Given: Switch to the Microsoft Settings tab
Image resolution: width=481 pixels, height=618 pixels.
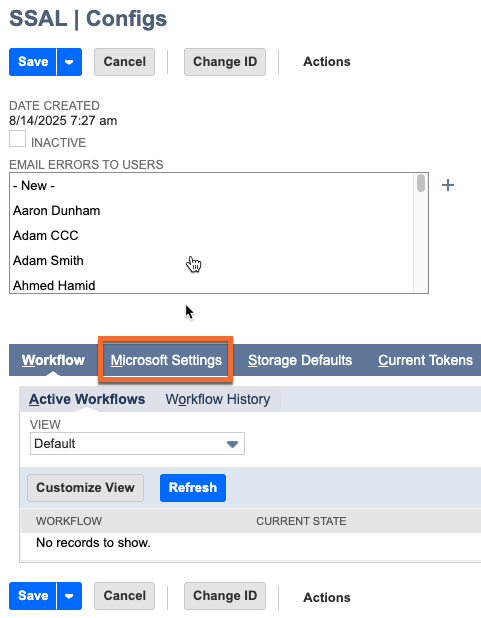Looking at the screenshot, I should click(x=166, y=360).
